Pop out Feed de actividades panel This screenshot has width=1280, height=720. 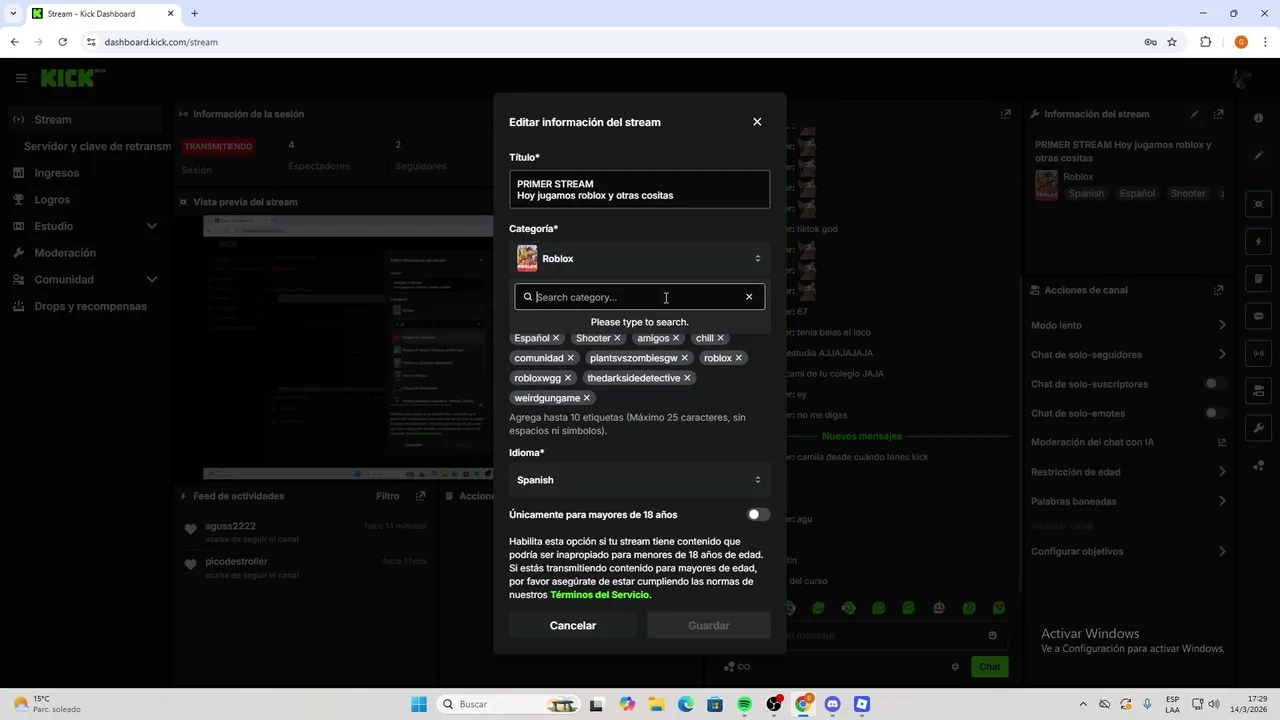(421, 496)
